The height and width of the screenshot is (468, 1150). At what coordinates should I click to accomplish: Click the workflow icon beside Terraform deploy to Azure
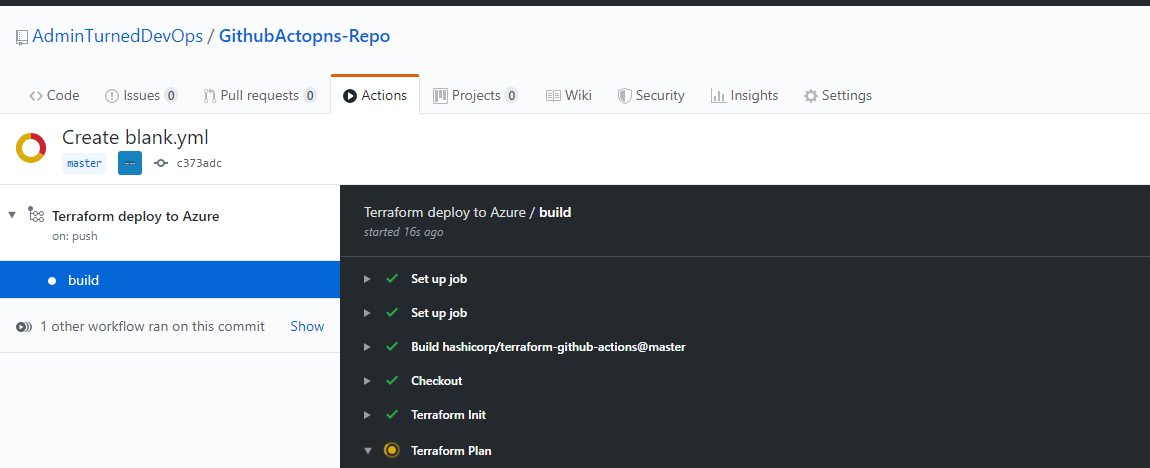tap(36, 215)
